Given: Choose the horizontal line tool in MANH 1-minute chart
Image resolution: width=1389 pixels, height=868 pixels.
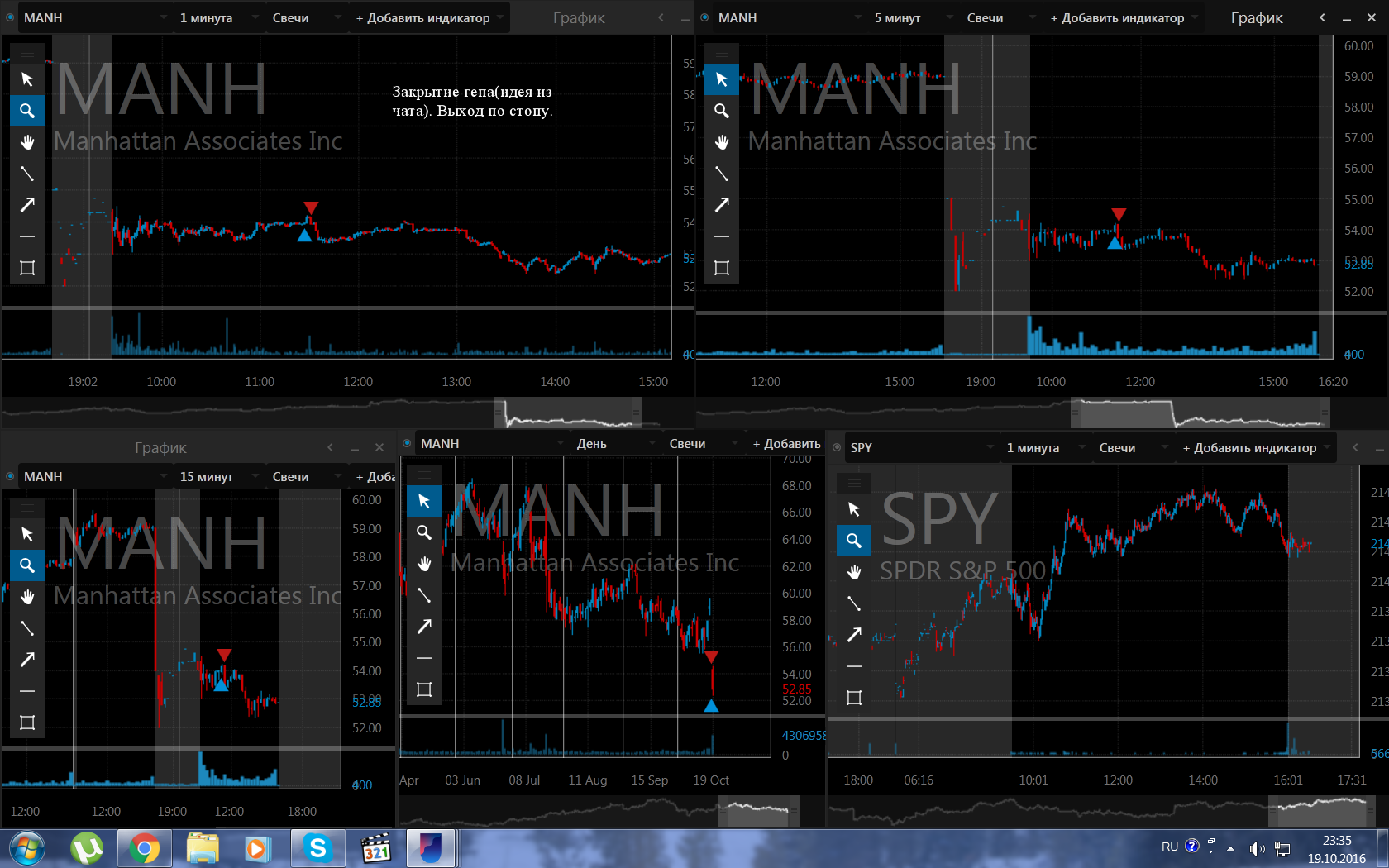Looking at the screenshot, I should click(27, 236).
